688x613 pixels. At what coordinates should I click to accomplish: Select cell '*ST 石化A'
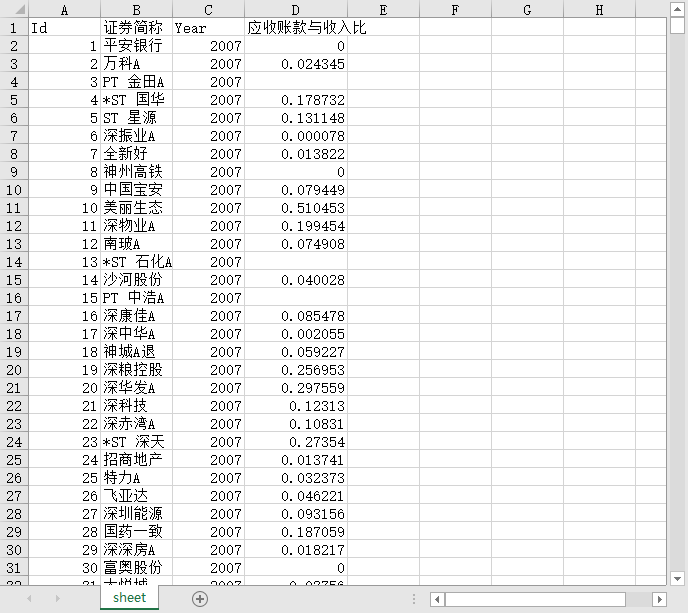[136, 262]
